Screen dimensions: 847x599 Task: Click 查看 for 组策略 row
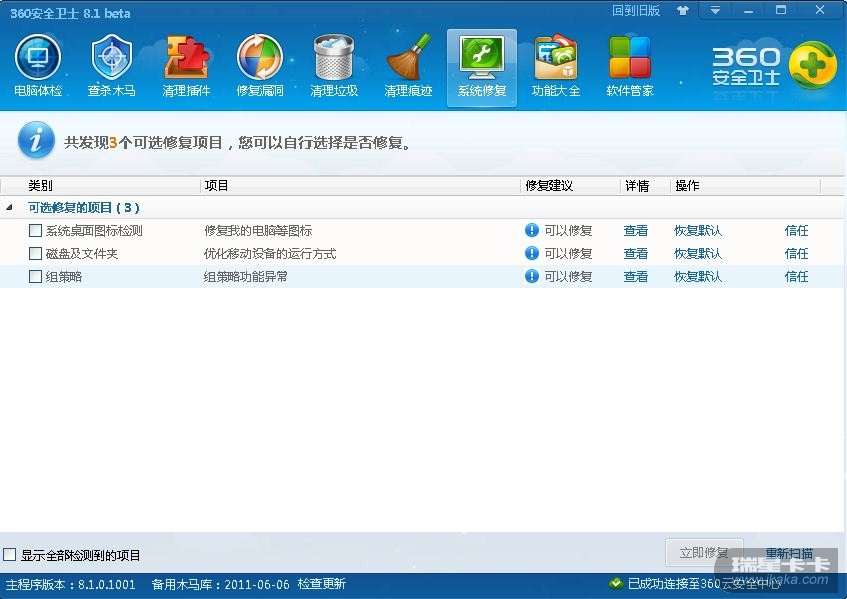(635, 277)
